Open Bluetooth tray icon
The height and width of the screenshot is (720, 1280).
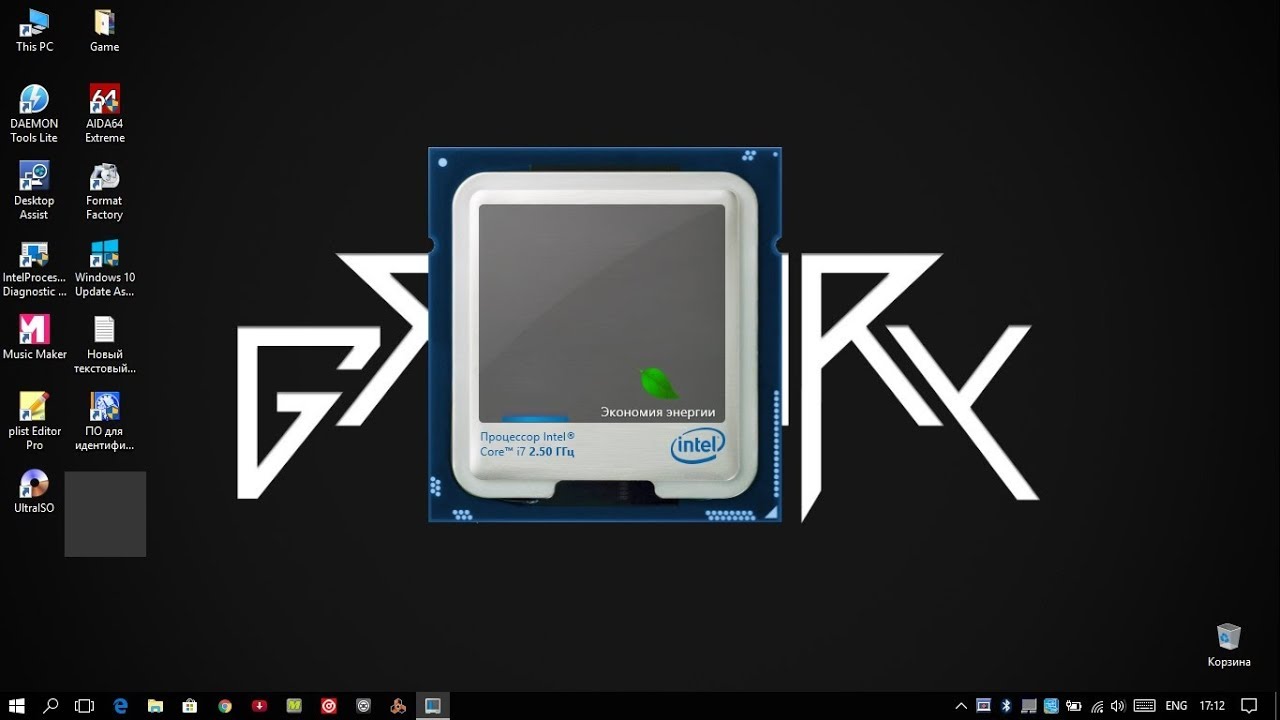(1007, 706)
